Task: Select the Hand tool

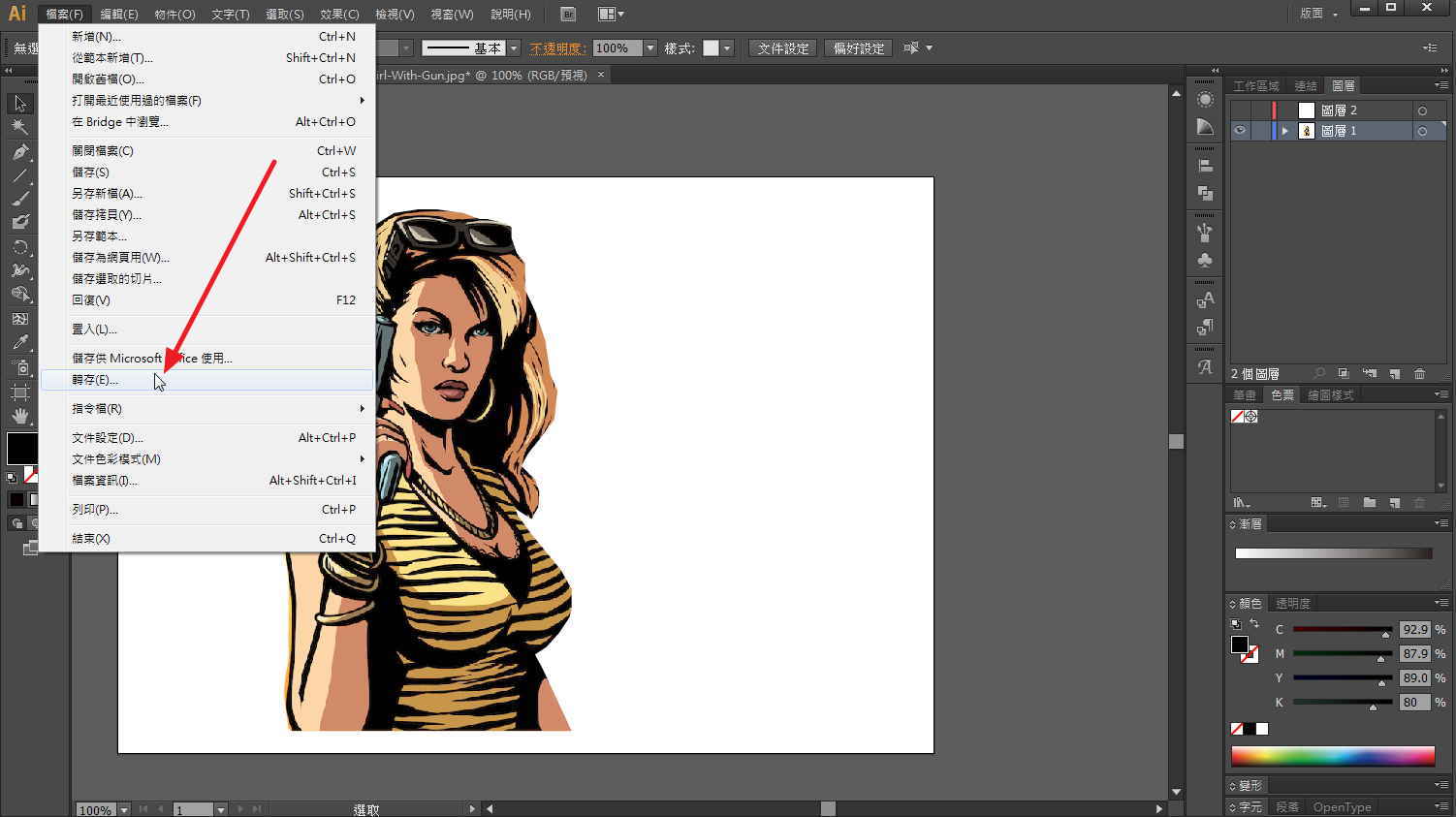Action: [20, 416]
